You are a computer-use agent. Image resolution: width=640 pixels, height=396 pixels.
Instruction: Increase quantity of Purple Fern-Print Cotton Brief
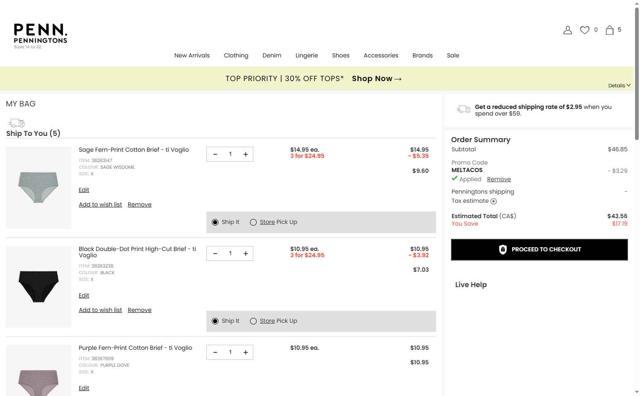[x=245, y=352]
